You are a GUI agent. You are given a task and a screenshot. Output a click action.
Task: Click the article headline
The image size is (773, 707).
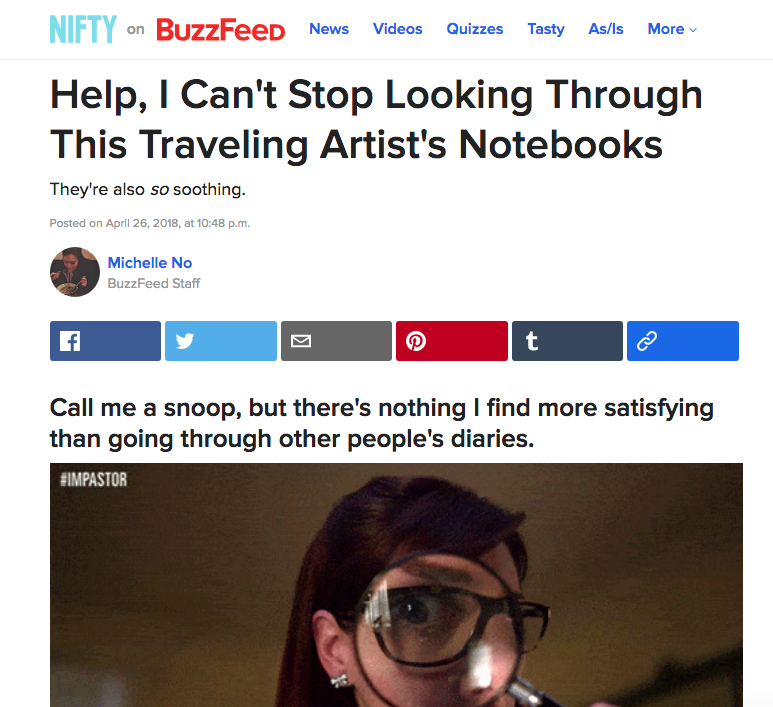pyautogui.click(x=376, y=119)
